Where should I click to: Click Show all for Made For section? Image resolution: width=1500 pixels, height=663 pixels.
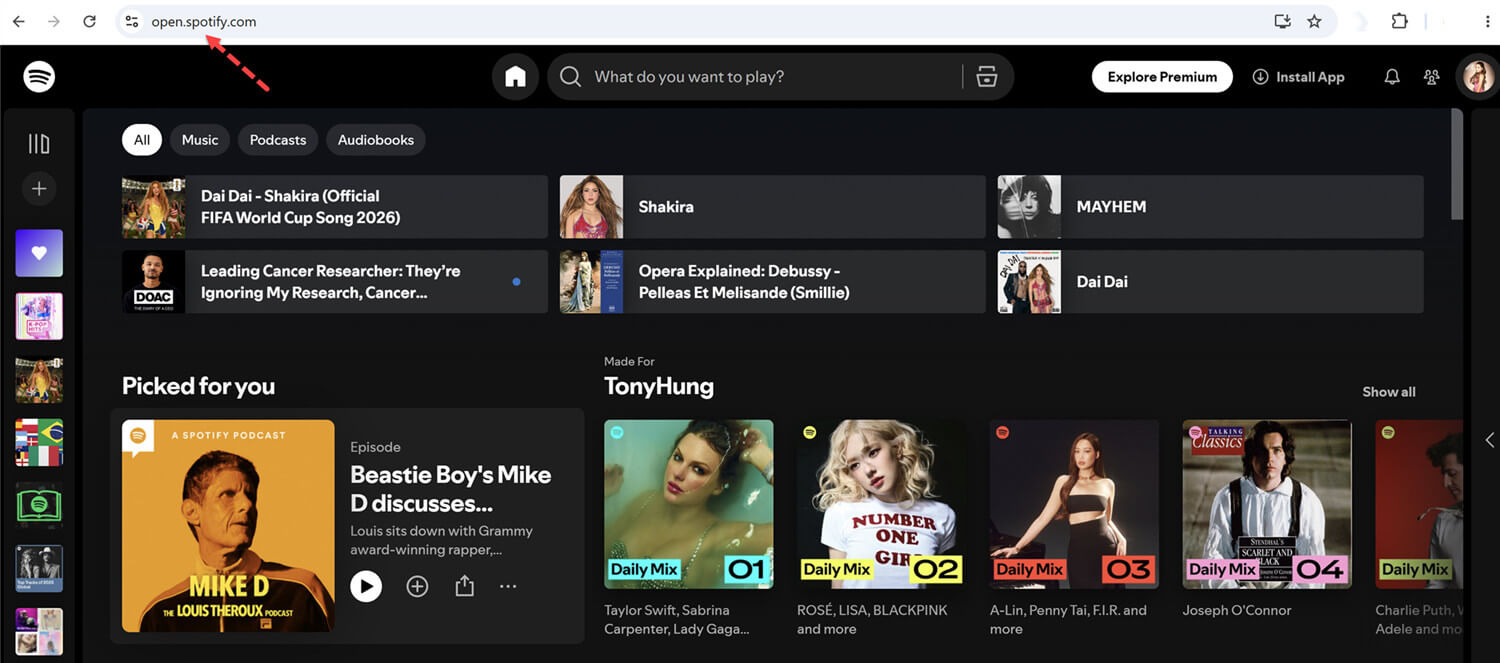click(x=1389, y=392)
